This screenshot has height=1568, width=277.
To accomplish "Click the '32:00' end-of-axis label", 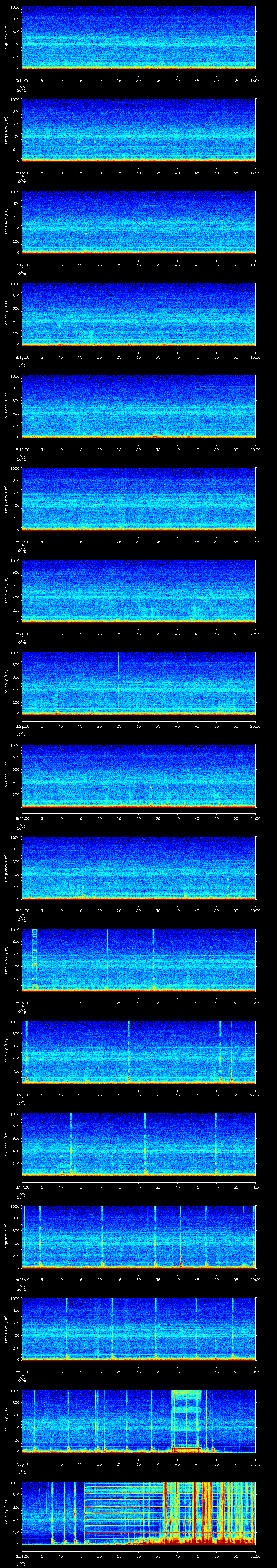I will tap(256, 1556).
